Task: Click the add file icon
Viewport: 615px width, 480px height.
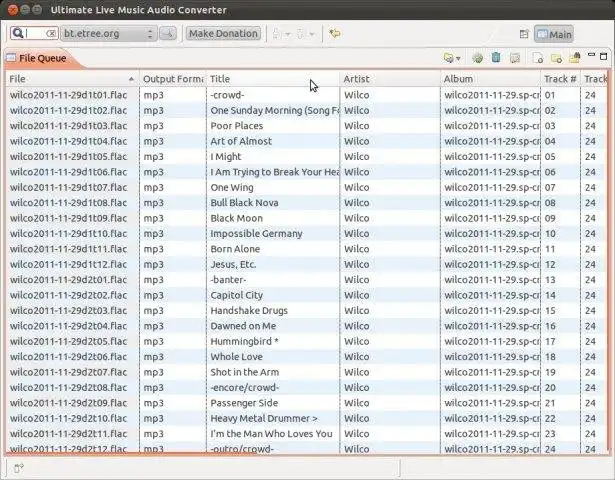Action: coord(538,58)
